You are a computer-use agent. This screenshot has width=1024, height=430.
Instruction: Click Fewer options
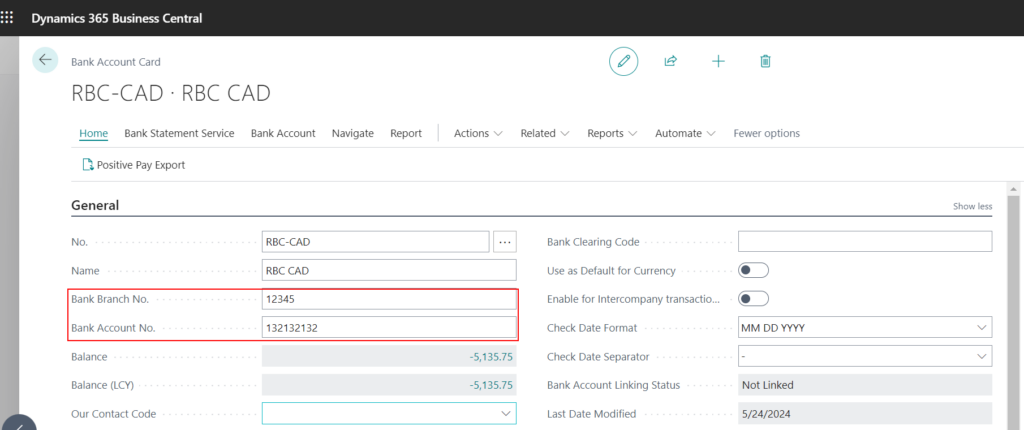pos(766,133)
